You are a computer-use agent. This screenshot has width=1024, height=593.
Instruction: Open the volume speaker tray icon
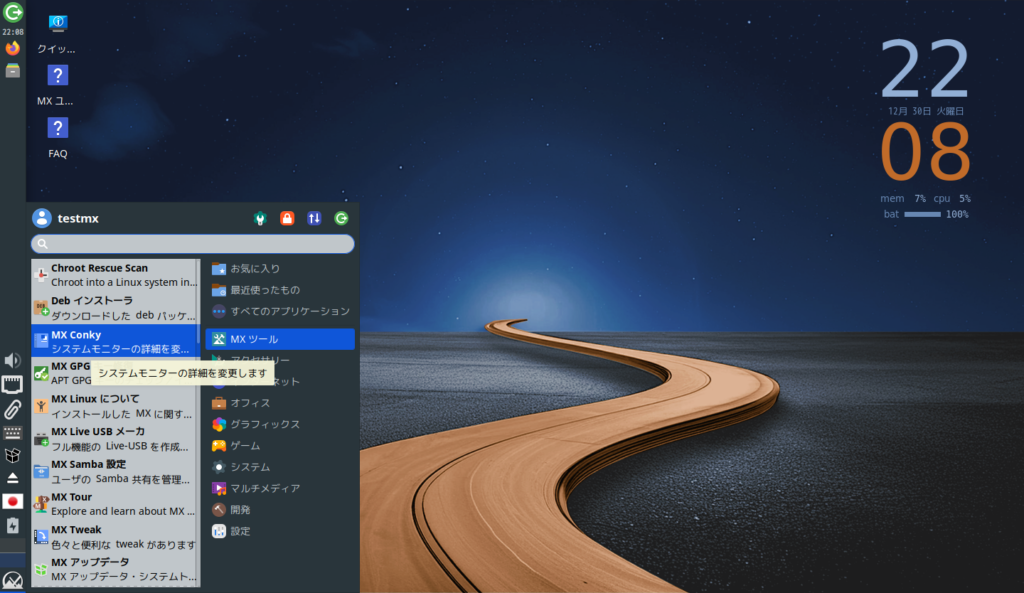click(12, 360)
